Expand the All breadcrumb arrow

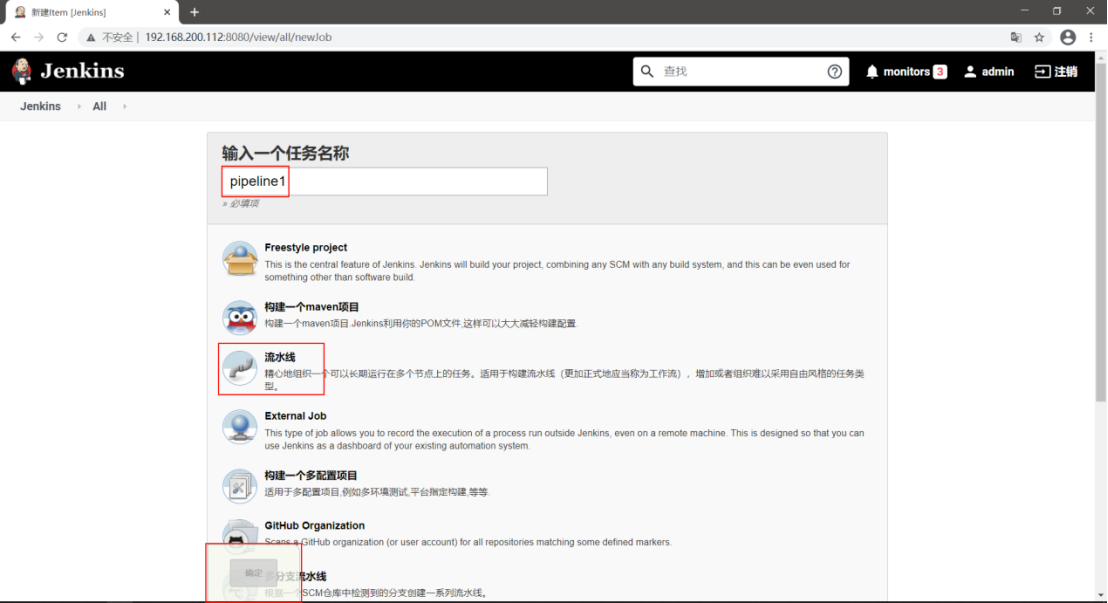[124, 106]
